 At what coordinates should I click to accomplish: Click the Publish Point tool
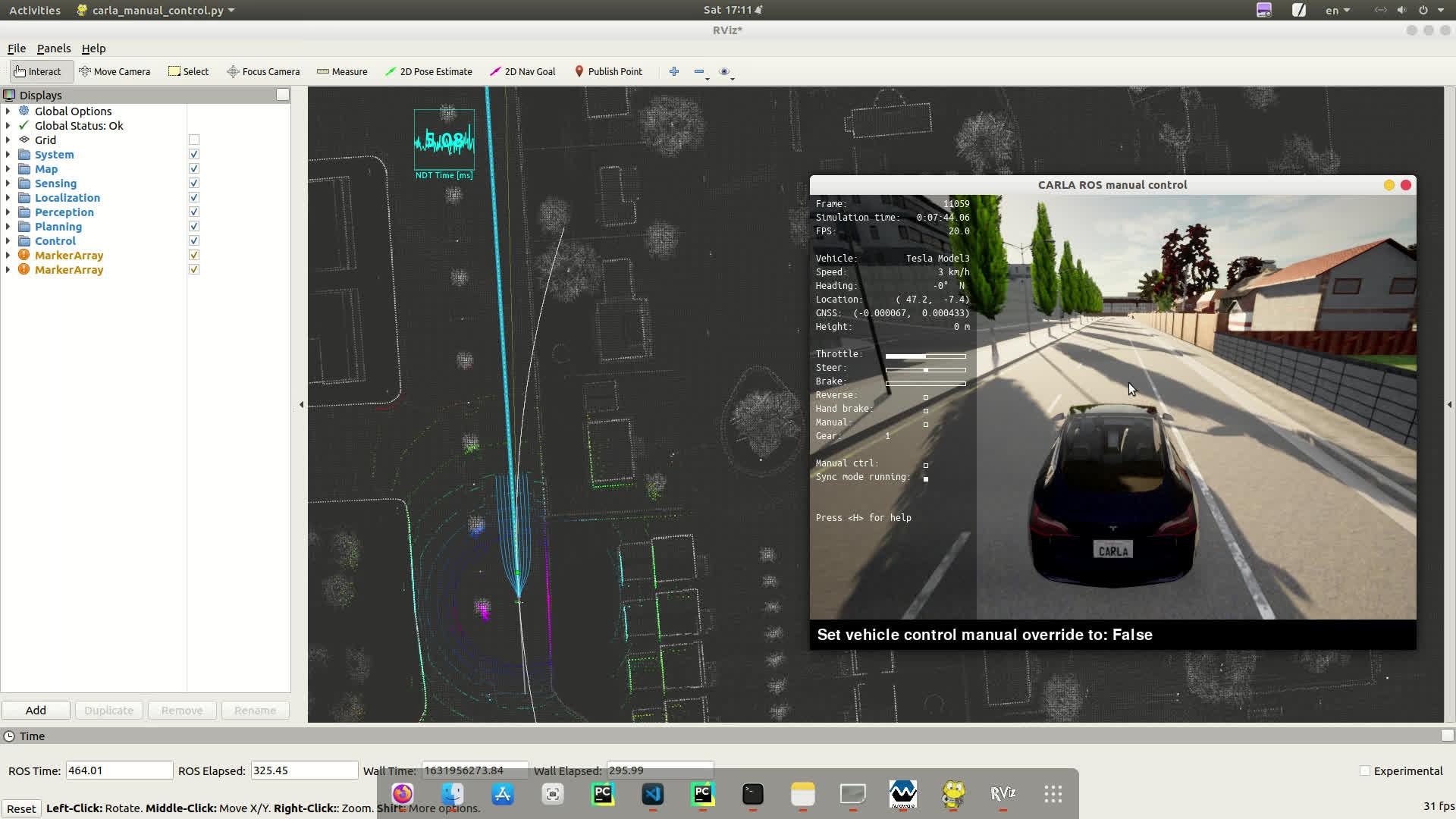608,71
